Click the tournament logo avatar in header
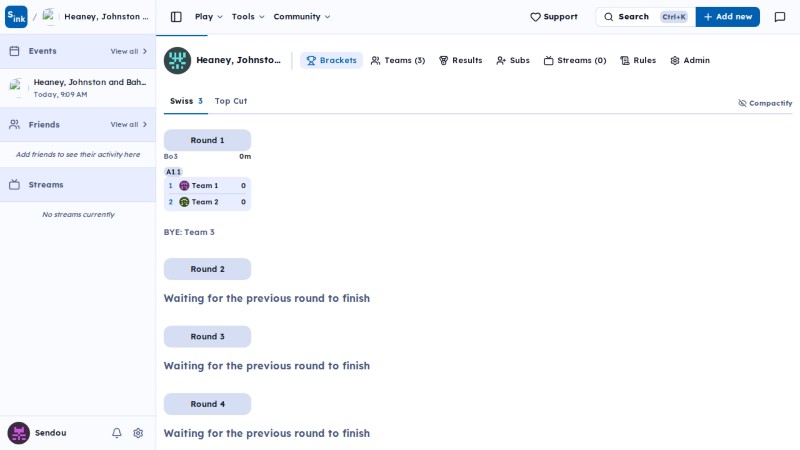 tap(177, 60)
